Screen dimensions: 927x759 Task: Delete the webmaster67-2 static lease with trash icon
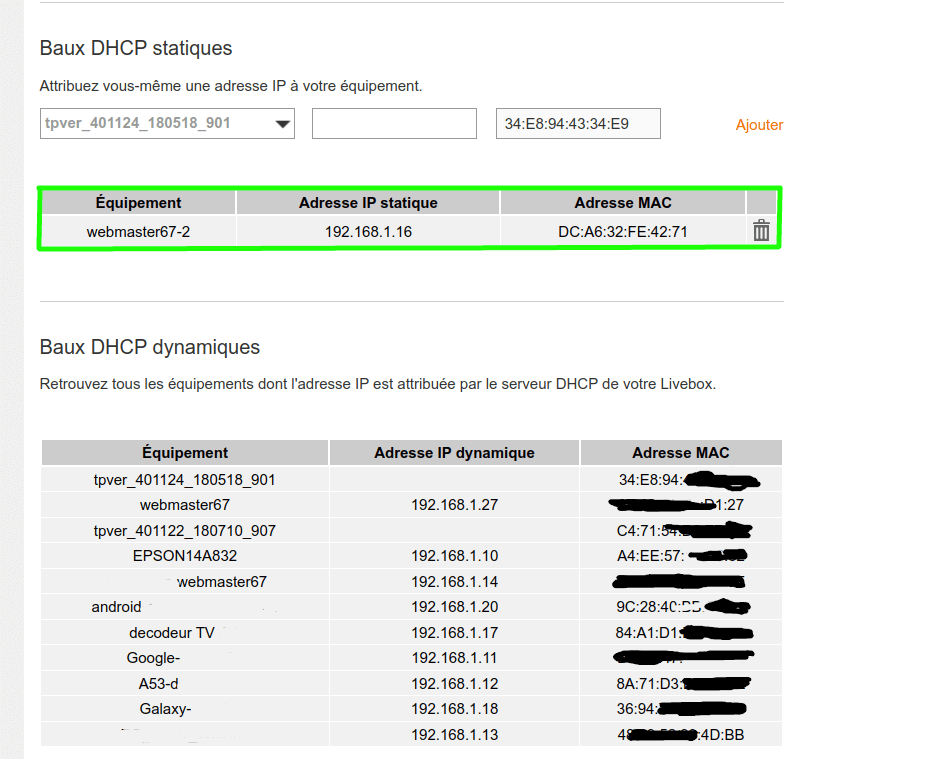(761, 231)
